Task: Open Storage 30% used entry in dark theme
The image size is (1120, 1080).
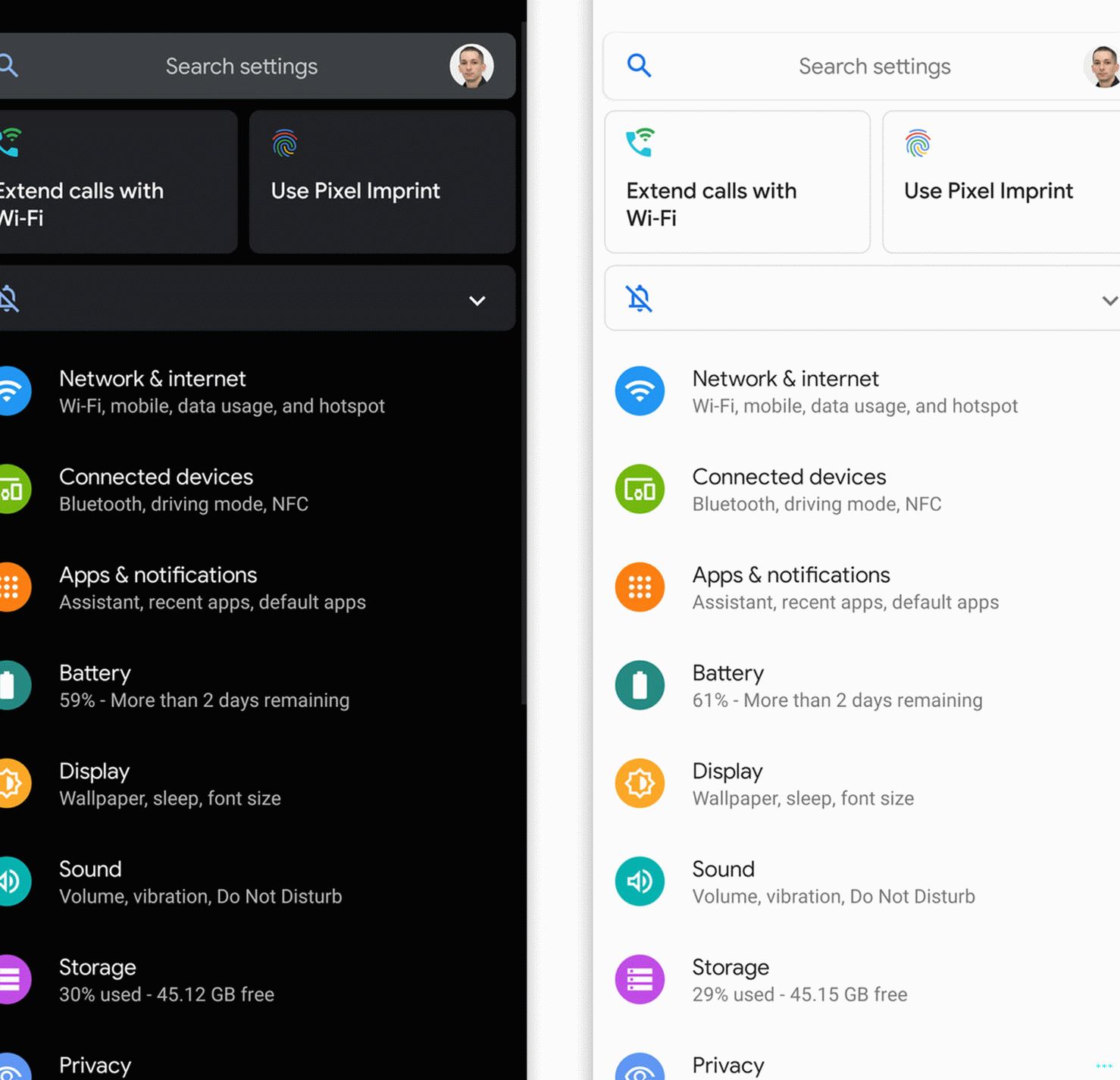Action: coord(167,979)
